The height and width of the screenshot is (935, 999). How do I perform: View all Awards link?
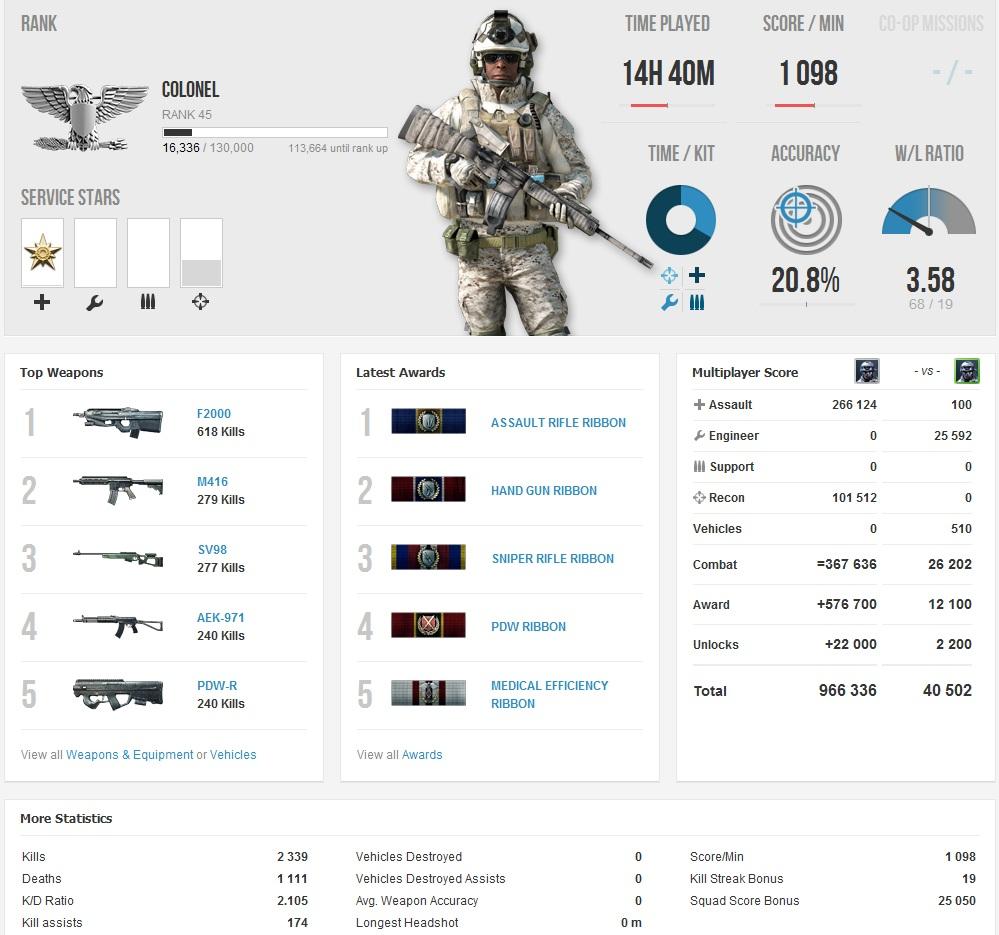point(422,755)
